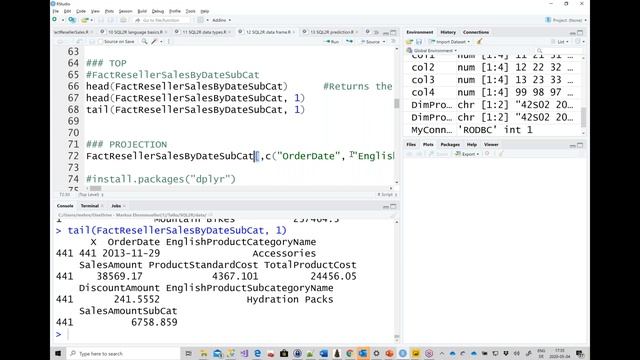This screenshot has height=360, width=640.
Task: Click the Windows Start button
Action: coord(58,353)
